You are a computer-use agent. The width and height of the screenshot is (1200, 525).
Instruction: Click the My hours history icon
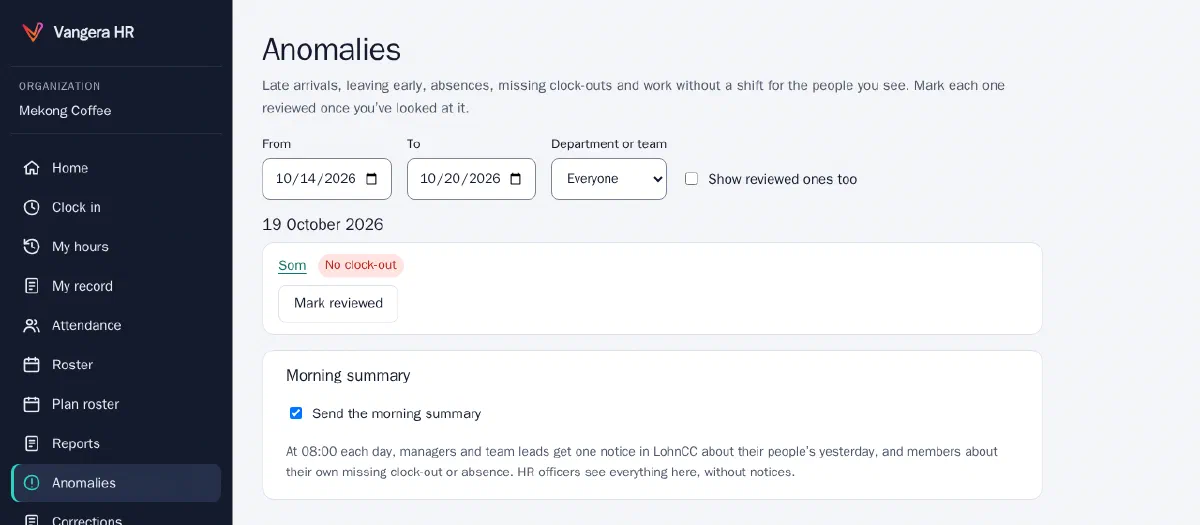coord(32,246)
